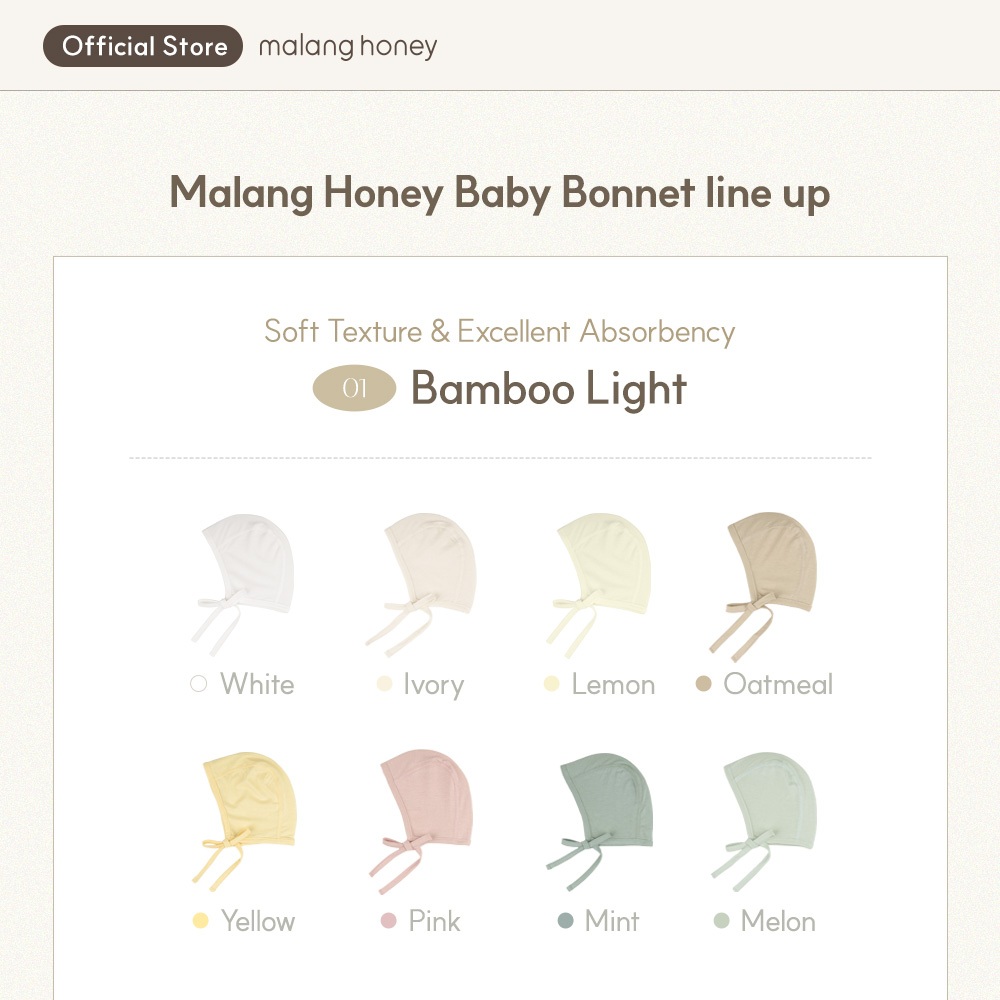The width and height of the screenshot is (1000, 1000).
Task: Select the Ivory color swatch dot
Action: 384,684
